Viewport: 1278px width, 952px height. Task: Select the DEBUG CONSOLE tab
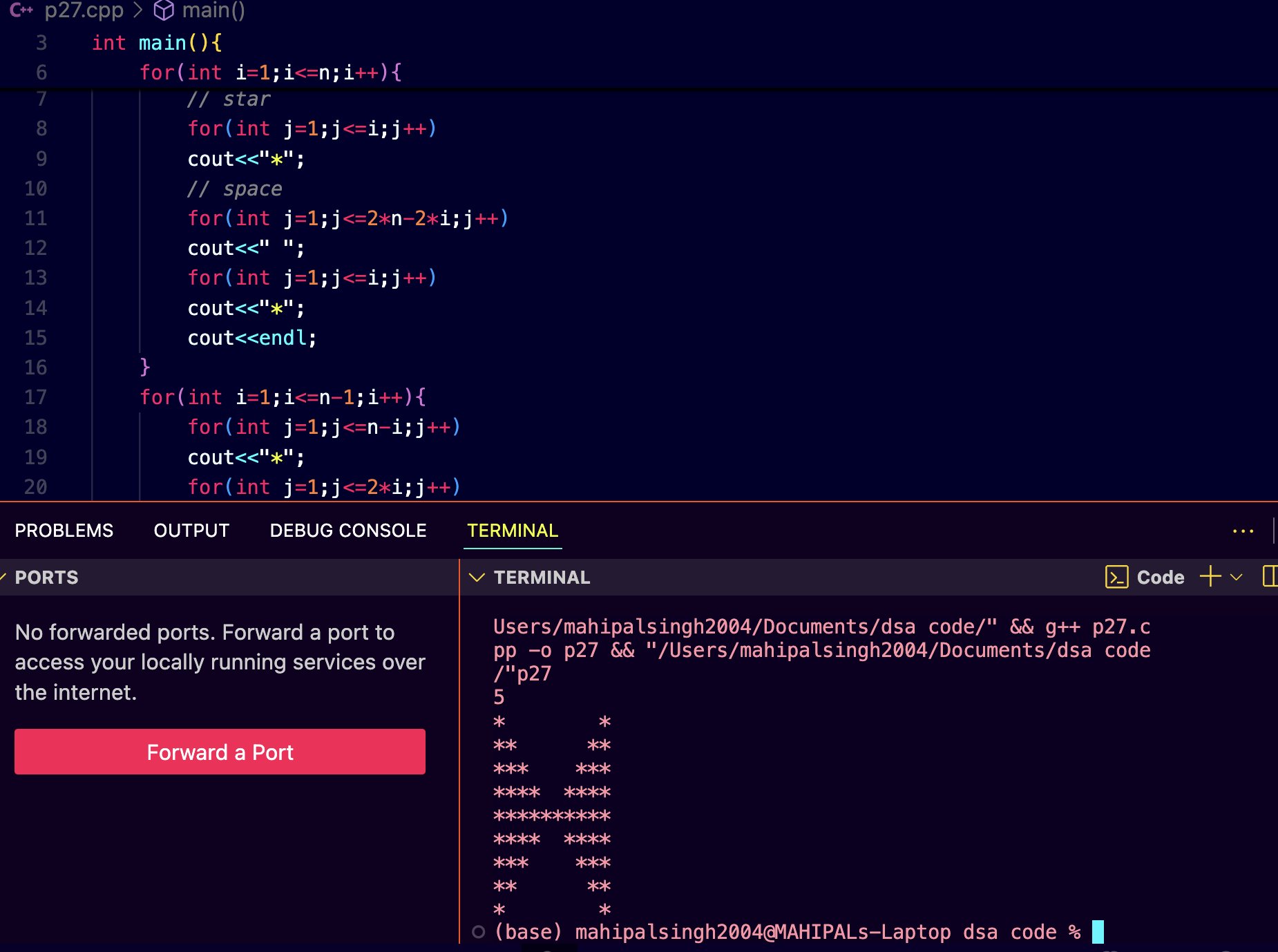coord(348,531)
